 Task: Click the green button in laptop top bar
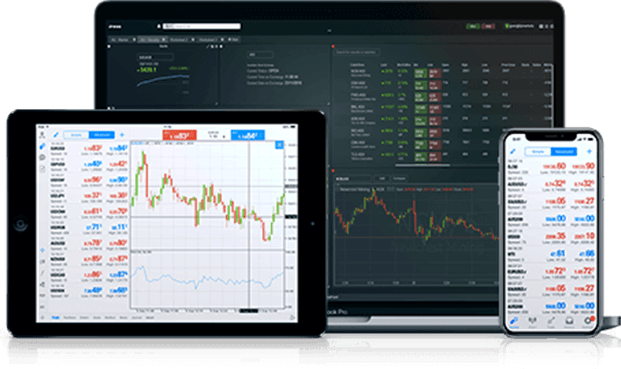[472, 26]
